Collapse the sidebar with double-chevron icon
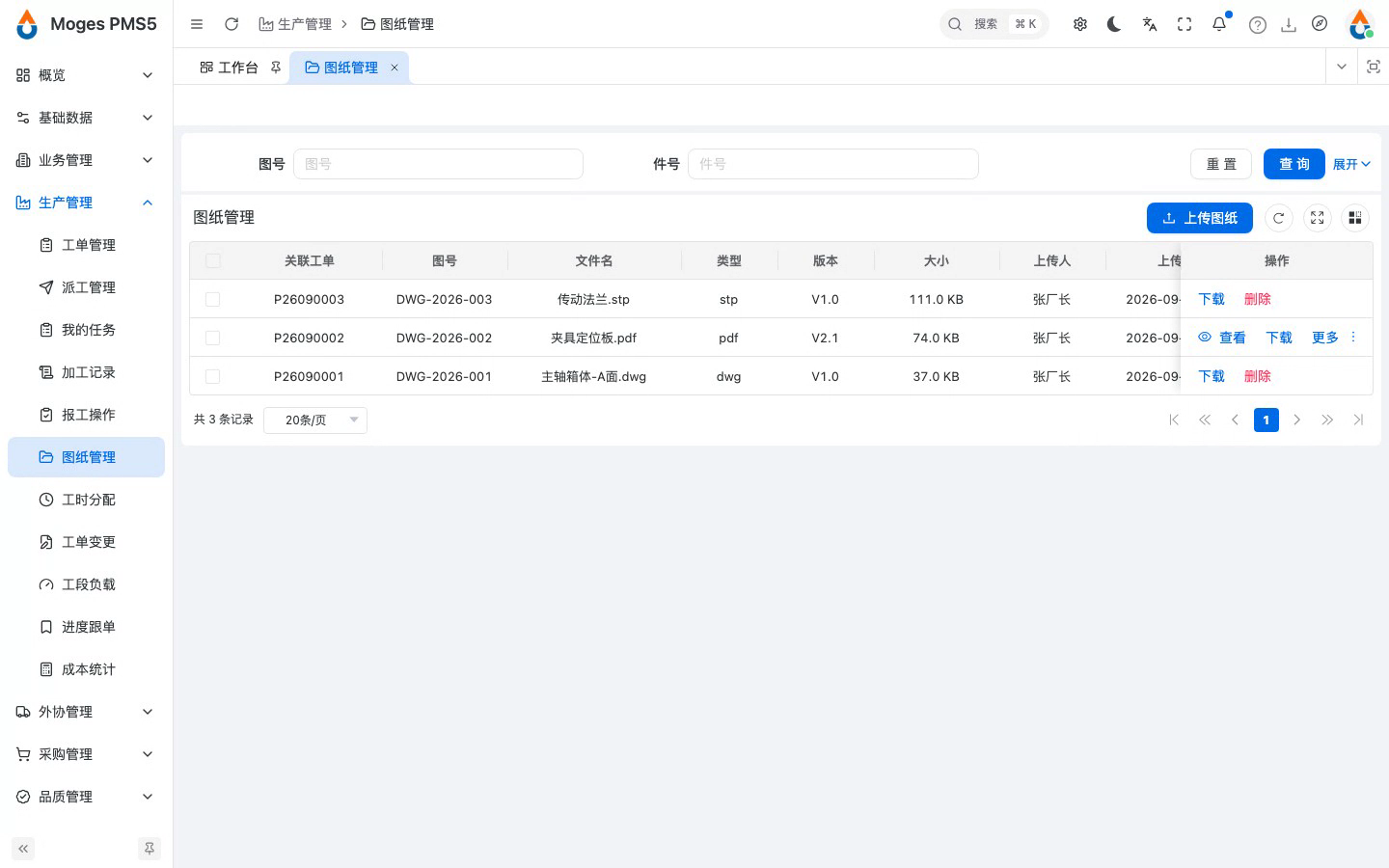This screenshot has width=1389, height=868. [23, 849]
